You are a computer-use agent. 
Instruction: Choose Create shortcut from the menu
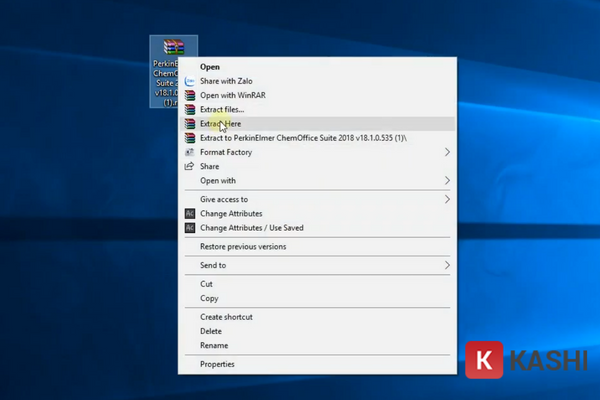click(x=226, y=317)
